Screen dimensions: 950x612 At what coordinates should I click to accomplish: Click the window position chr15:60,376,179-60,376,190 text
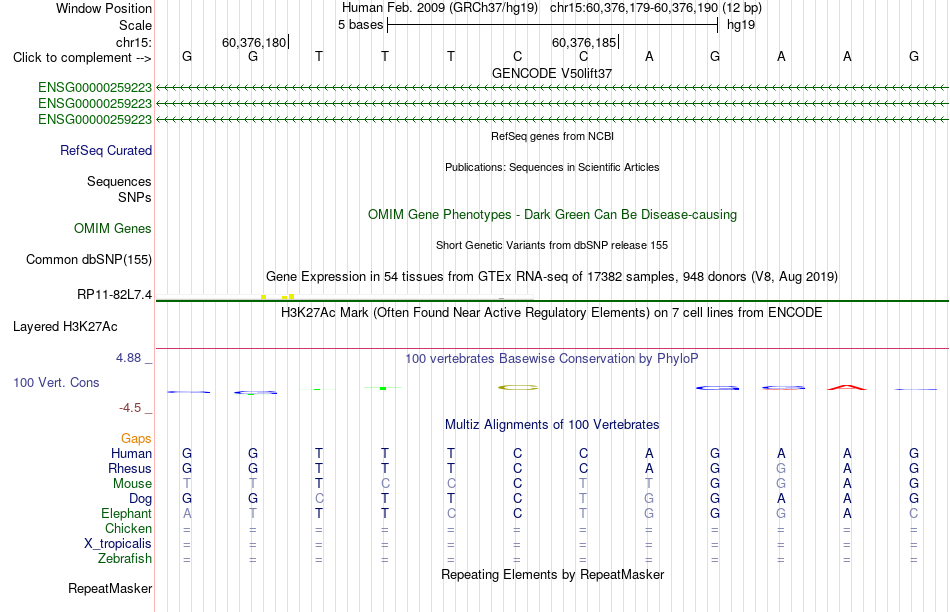pyautogui.click(x=634, y=8)
